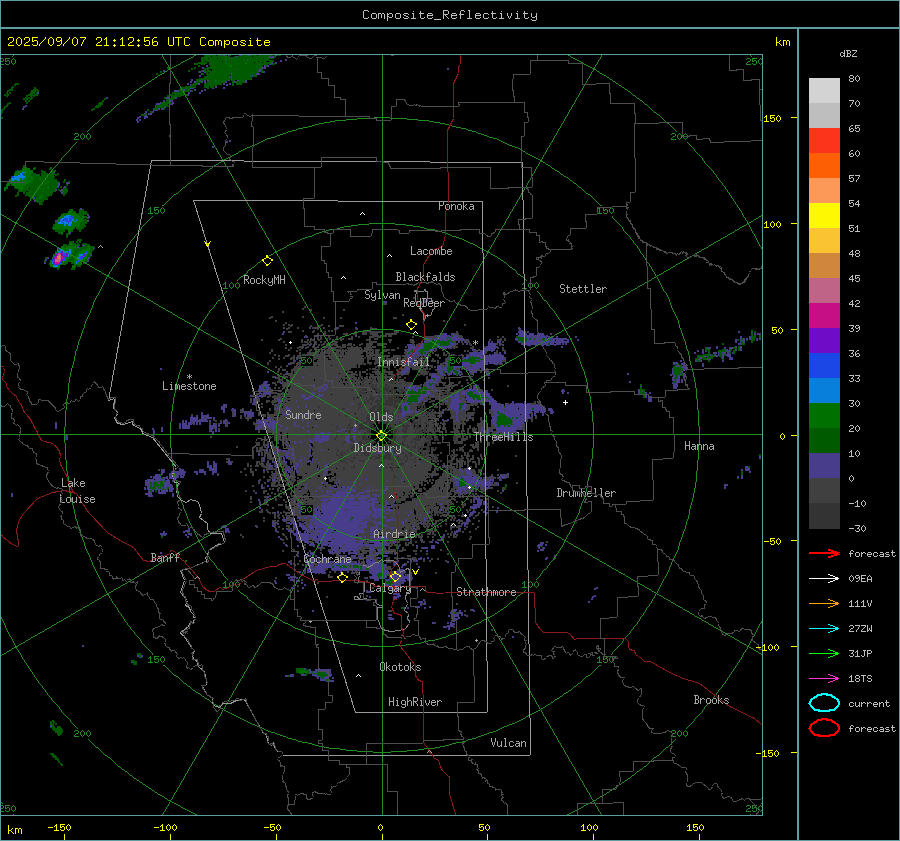Click the 100 tick label on the right km axis

pos(772,224)
